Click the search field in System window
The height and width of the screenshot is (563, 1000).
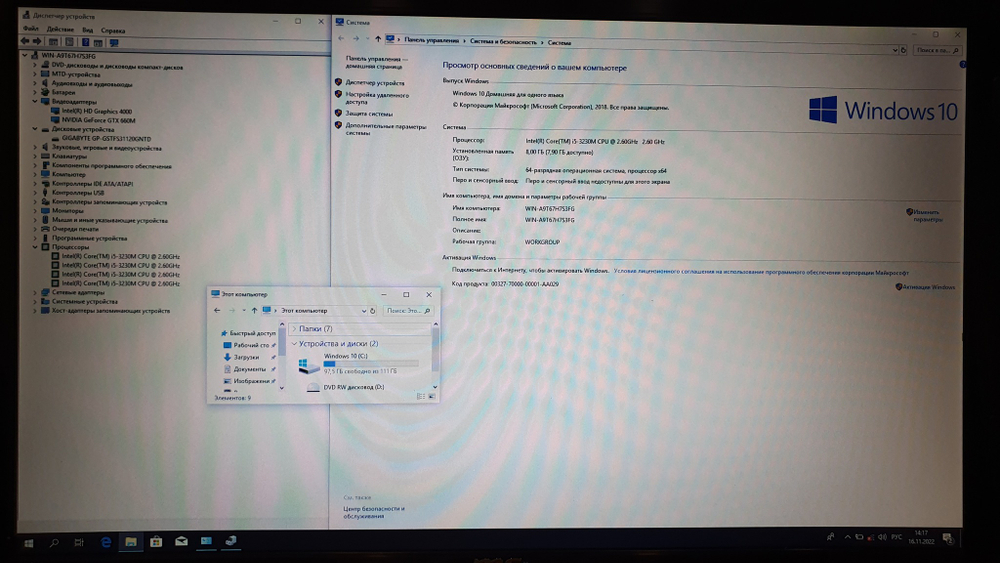(x=937, y=50)
